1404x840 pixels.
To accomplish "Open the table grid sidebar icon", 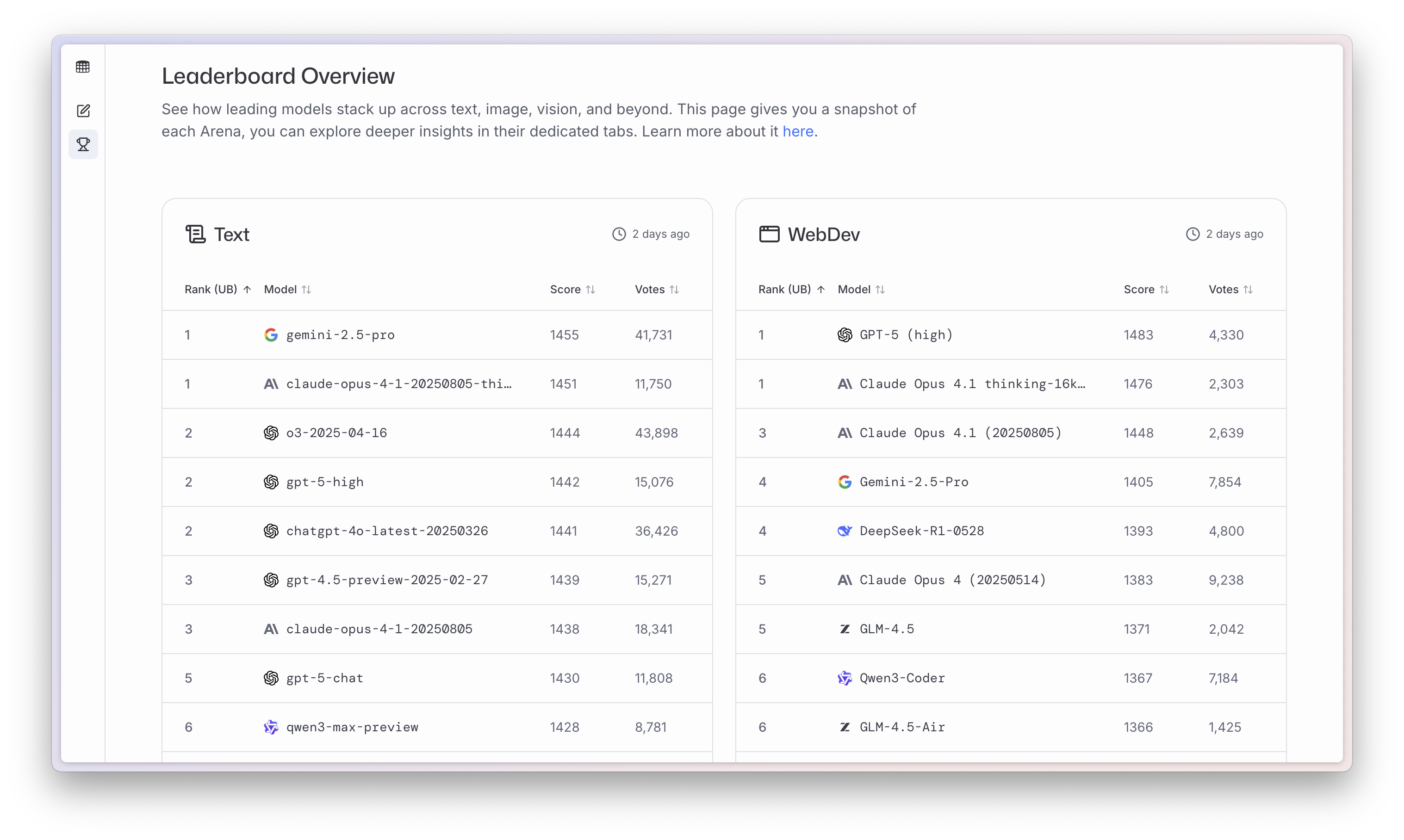I will (x=83, y=67).
